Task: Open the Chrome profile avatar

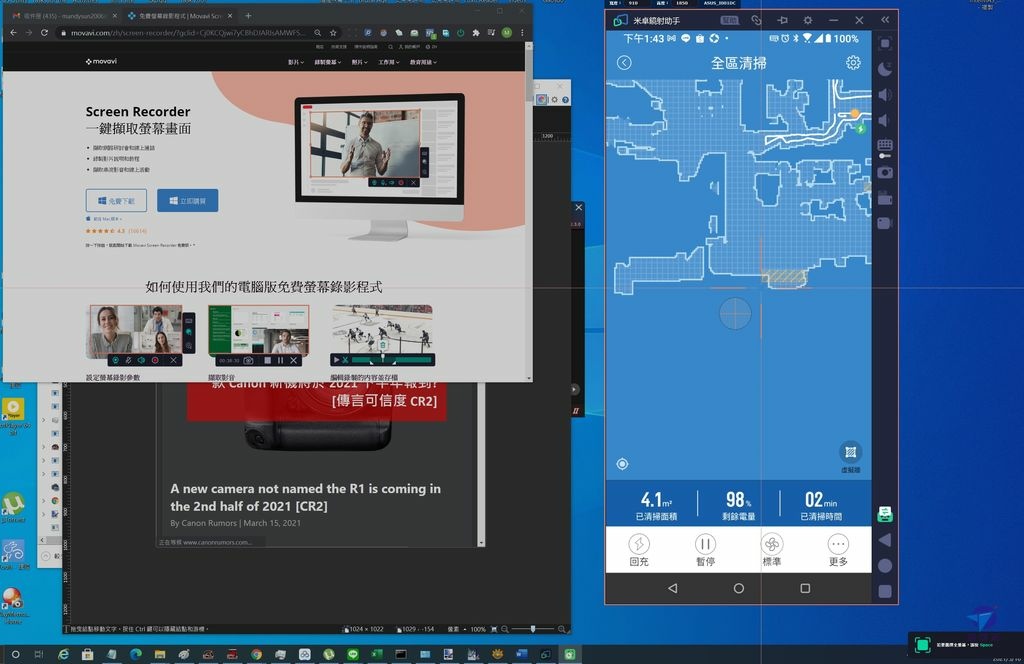Action: (507, 33)
